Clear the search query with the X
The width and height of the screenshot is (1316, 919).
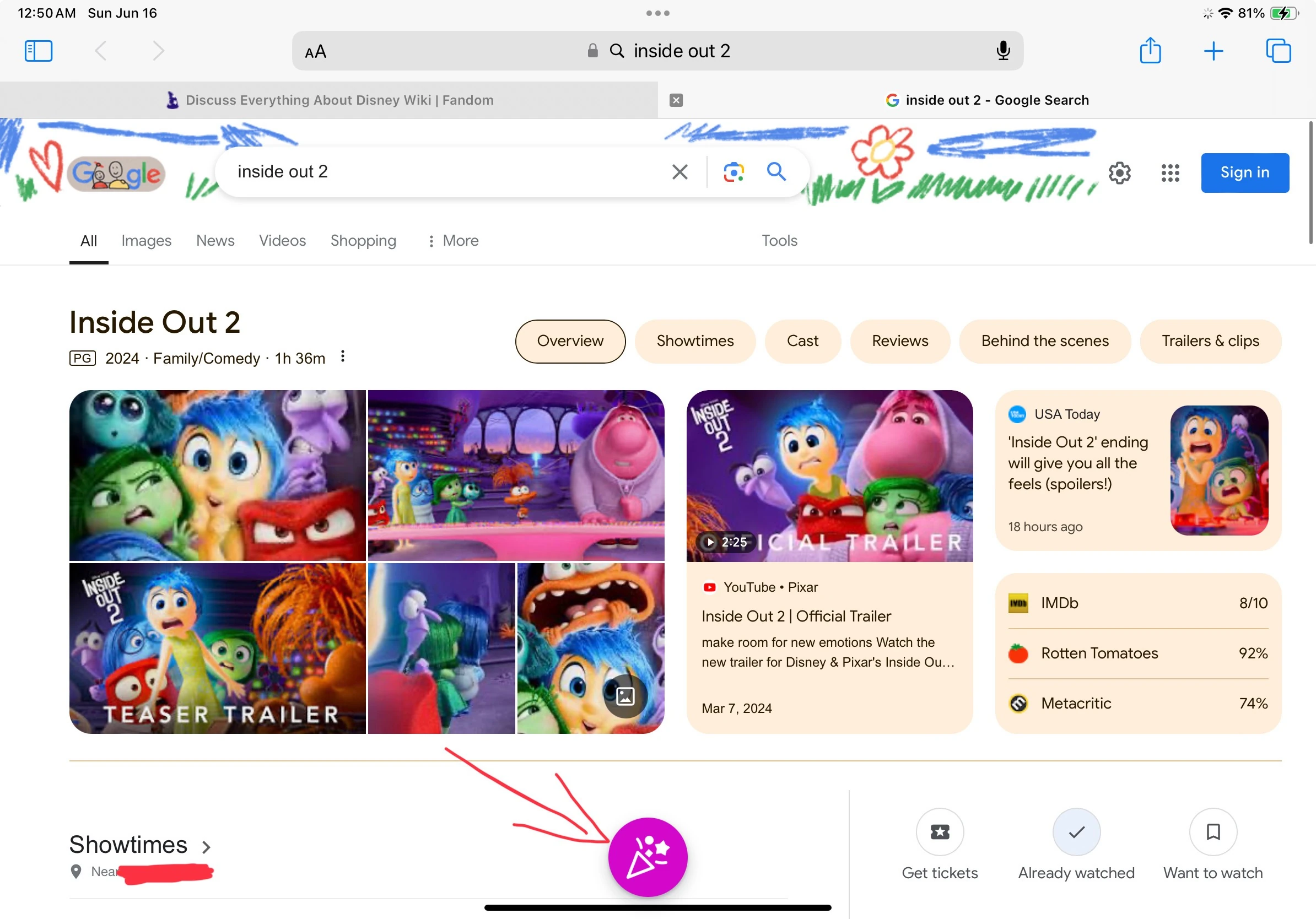coord(680,171)
